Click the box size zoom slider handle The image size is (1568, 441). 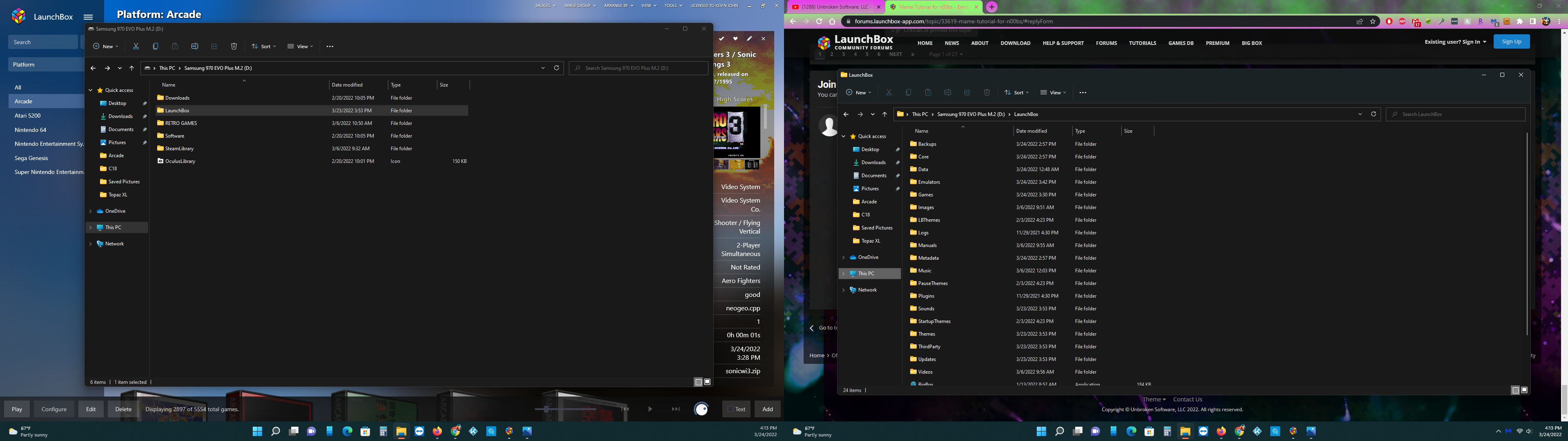(x=546, y=409)
